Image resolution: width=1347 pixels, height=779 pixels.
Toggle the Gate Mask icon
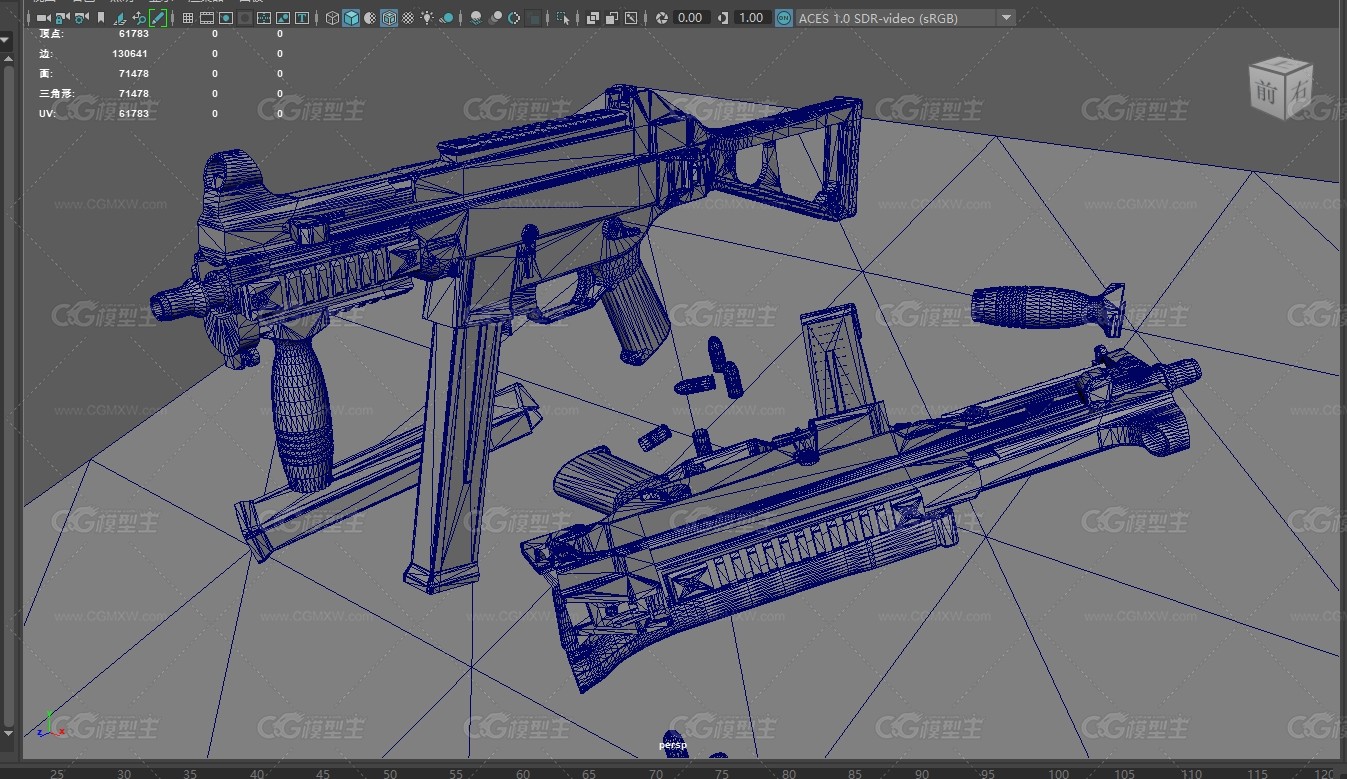tap(245, 18)
